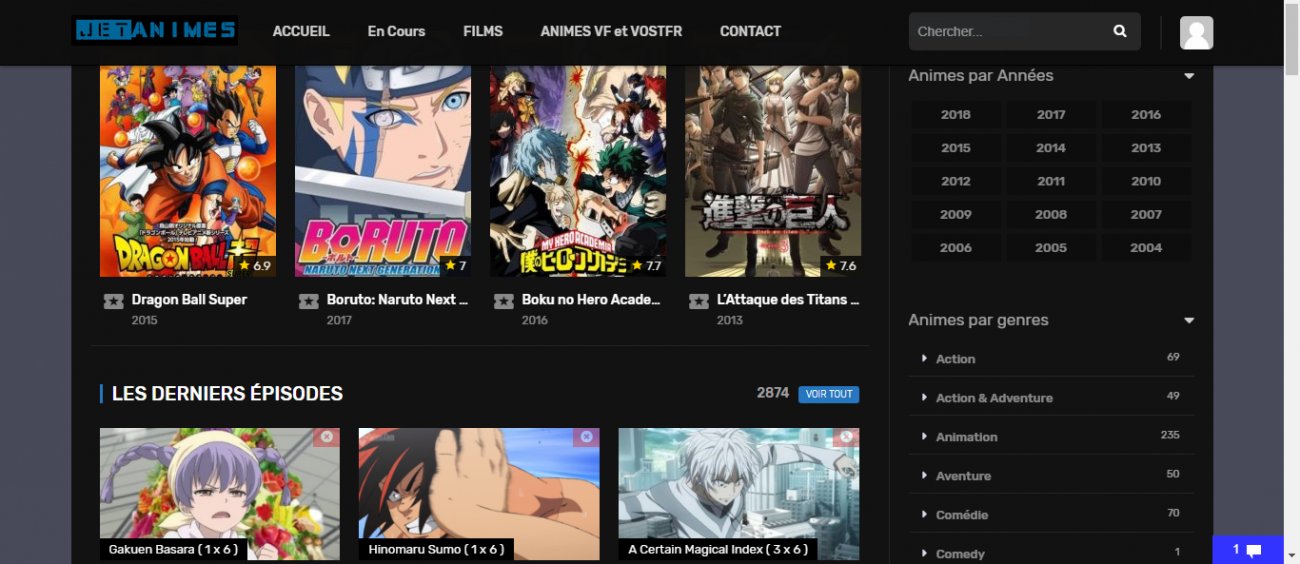Click the star rating 7.6 badge
Viewport: 1300px width, 564px height.
(840, 266)
